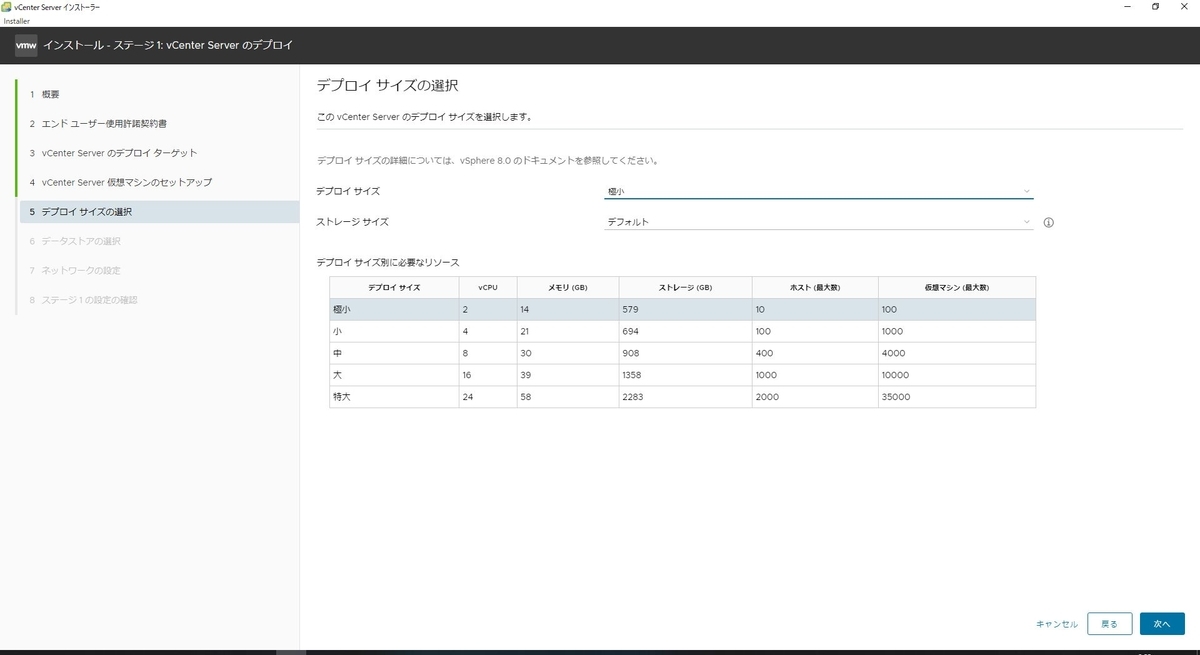The height and width of the screenshot is (655, 1200).
Task: Click the 戻る button
Action: (x=1109, y=623)
